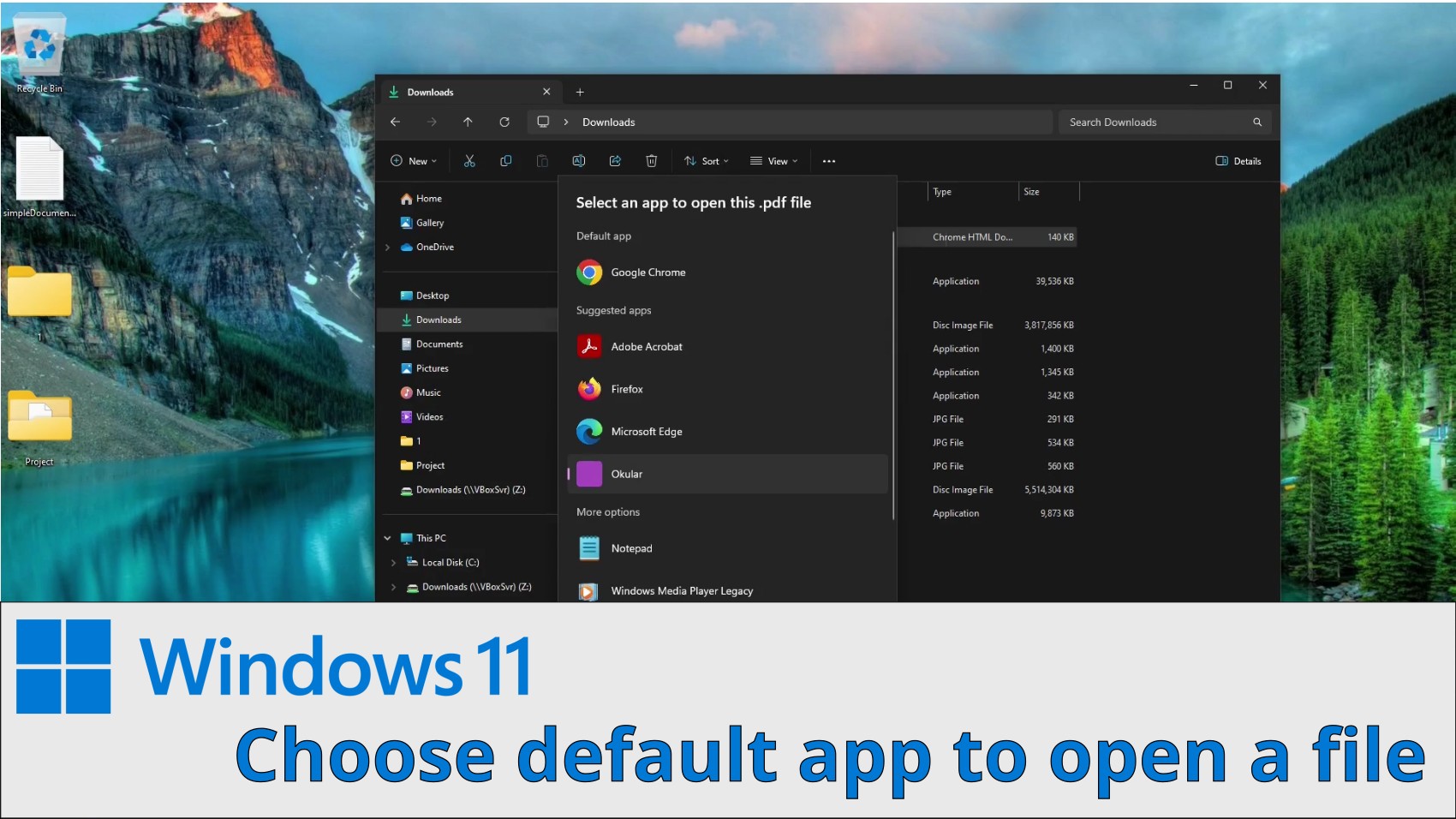The width and height of the screenshot is (1456, 819).
Task: Click the Search Downloads input field
Action: pos(1156,123)
